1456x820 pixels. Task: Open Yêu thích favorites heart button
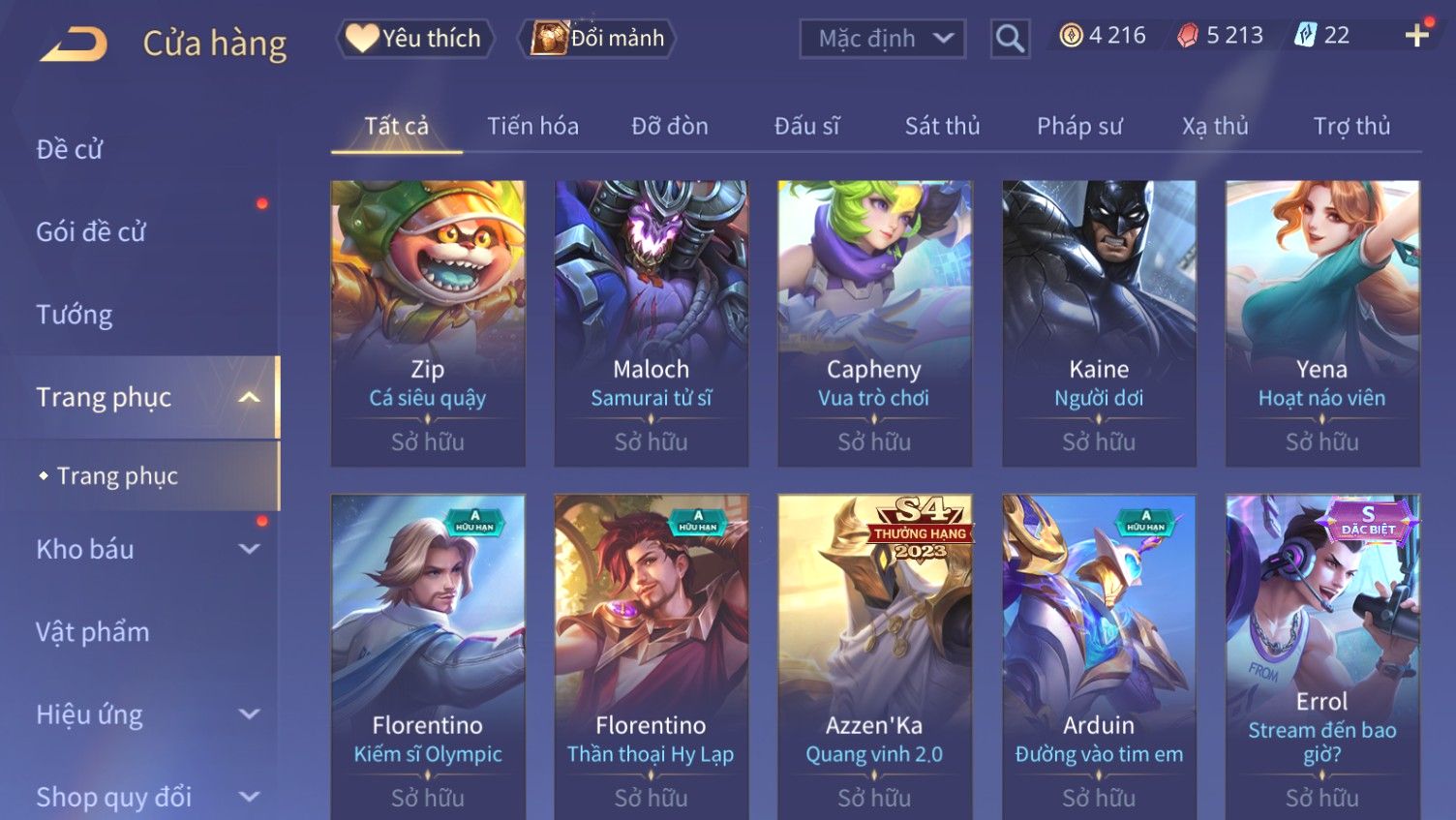click(414, 39)
